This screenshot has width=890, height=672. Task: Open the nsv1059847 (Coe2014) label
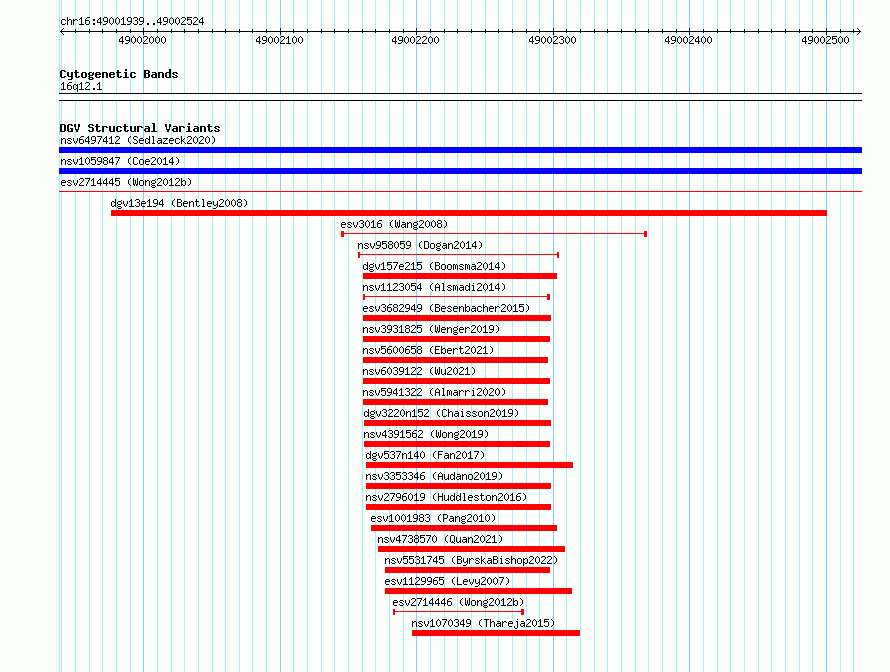click(120, 161)
